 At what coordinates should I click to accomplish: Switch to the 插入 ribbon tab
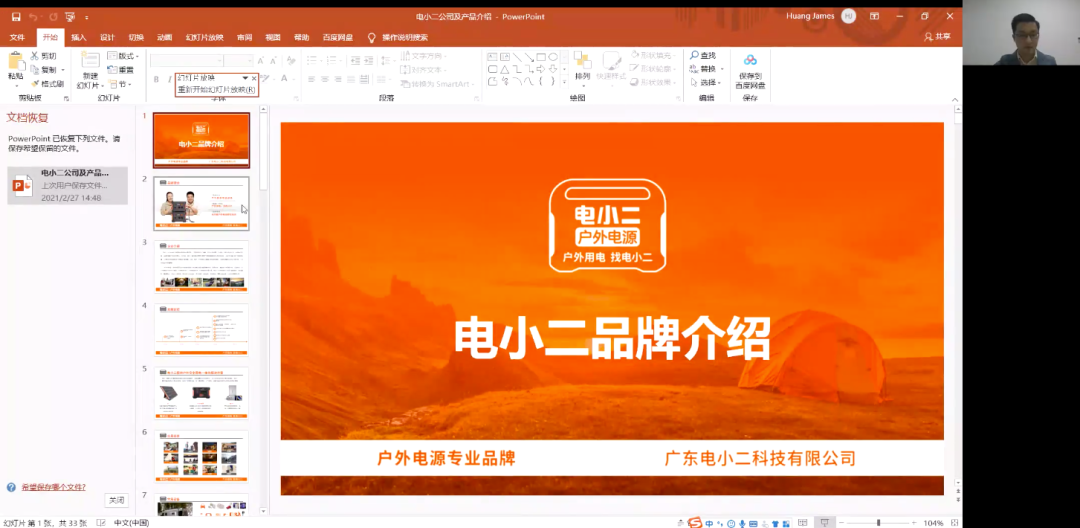[x=79, y=37]
